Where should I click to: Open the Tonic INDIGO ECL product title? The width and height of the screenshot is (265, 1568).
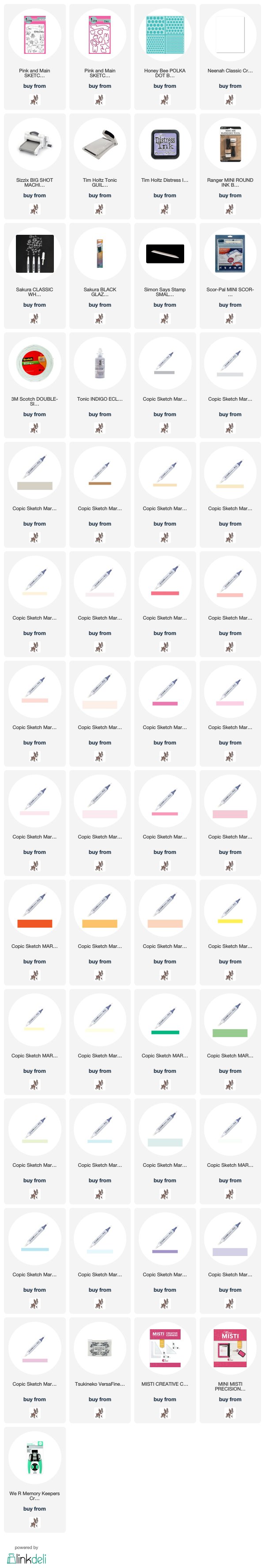tap(100, 399)
